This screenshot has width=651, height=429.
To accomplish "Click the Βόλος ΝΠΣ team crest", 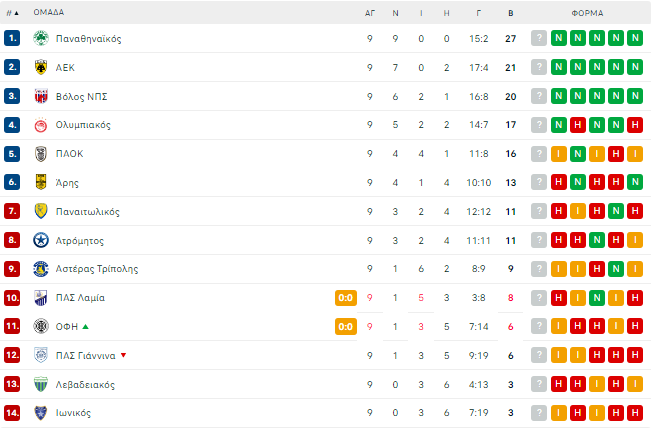I will pyautogui.click(x=41, y=96).
